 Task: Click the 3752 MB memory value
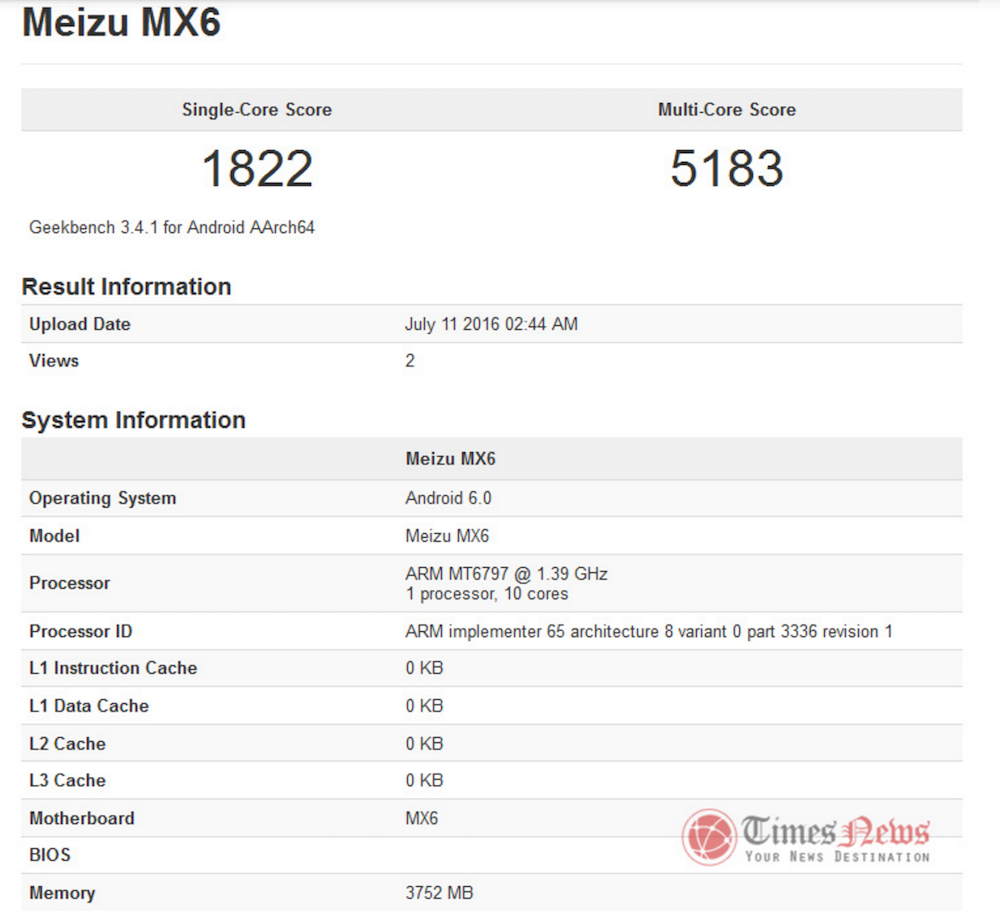coord(439,893)
